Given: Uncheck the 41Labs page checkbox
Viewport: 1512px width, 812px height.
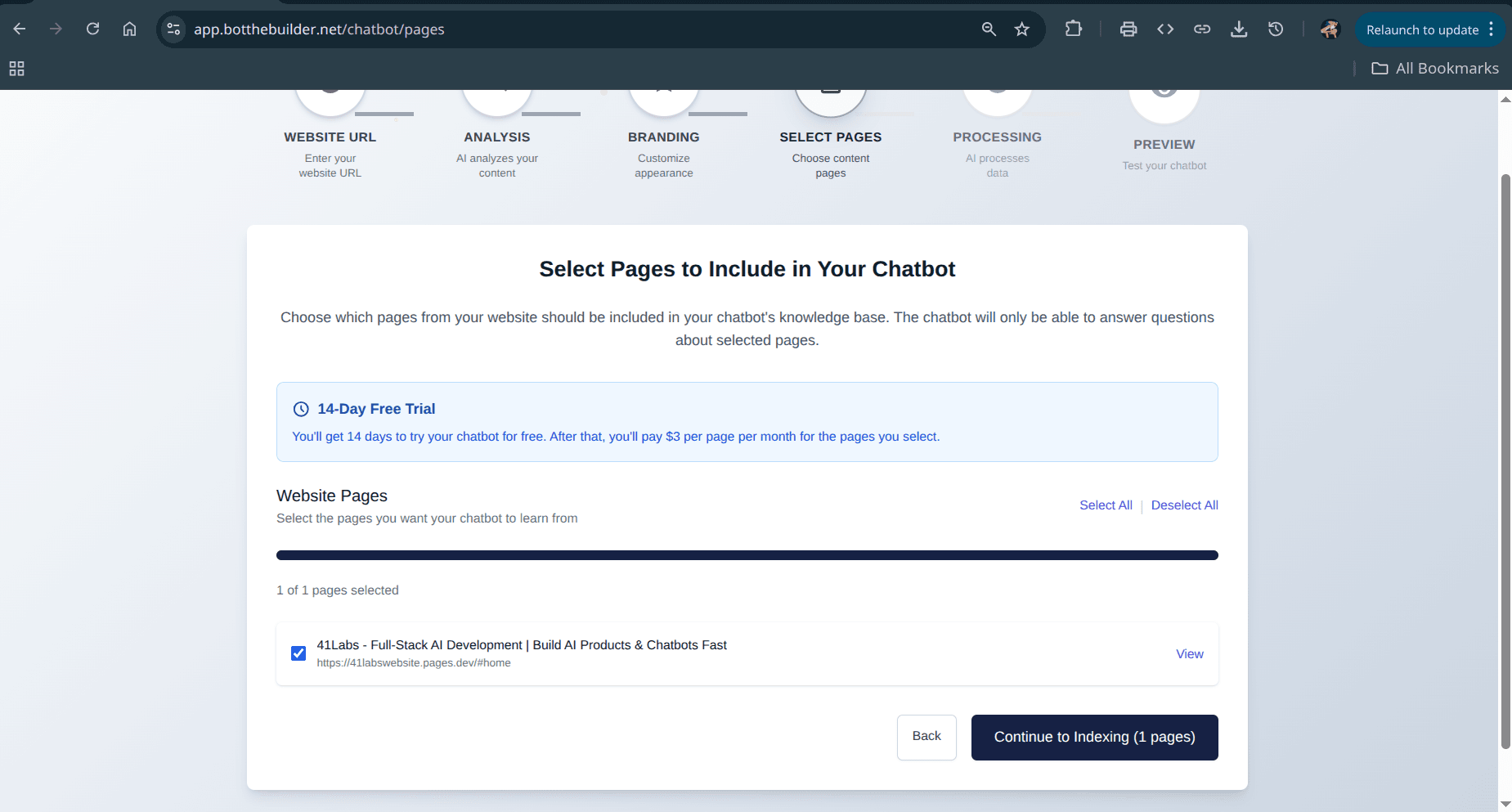Looking at the screenshot, I should (298, 653).
